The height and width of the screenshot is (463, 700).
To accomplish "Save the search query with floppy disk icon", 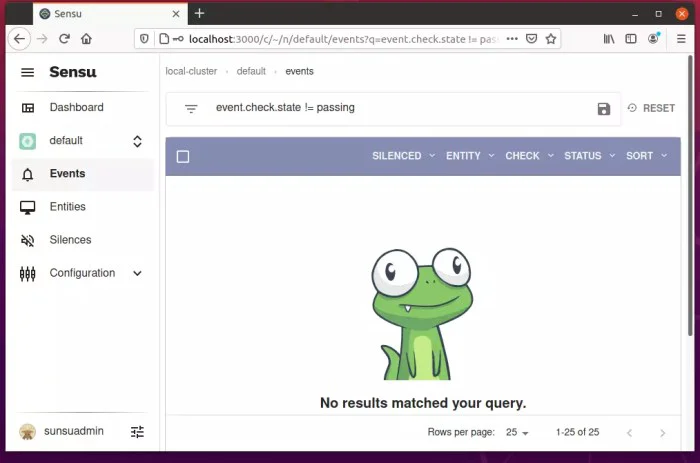I will point(604,109).
